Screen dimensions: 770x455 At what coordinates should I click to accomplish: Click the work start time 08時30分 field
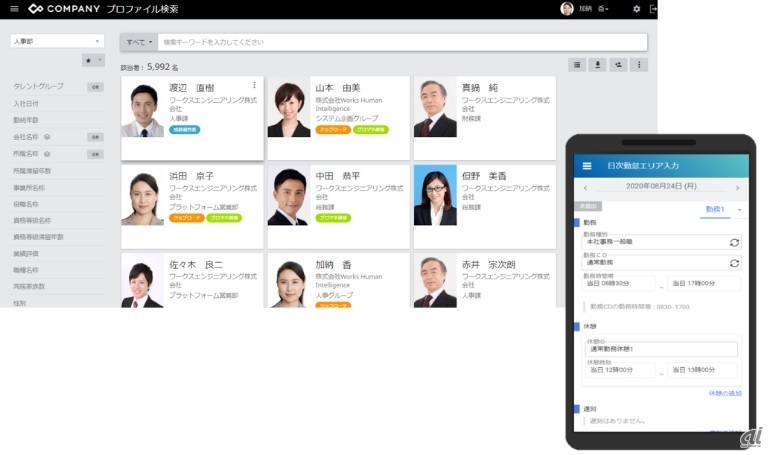[619, 283]
